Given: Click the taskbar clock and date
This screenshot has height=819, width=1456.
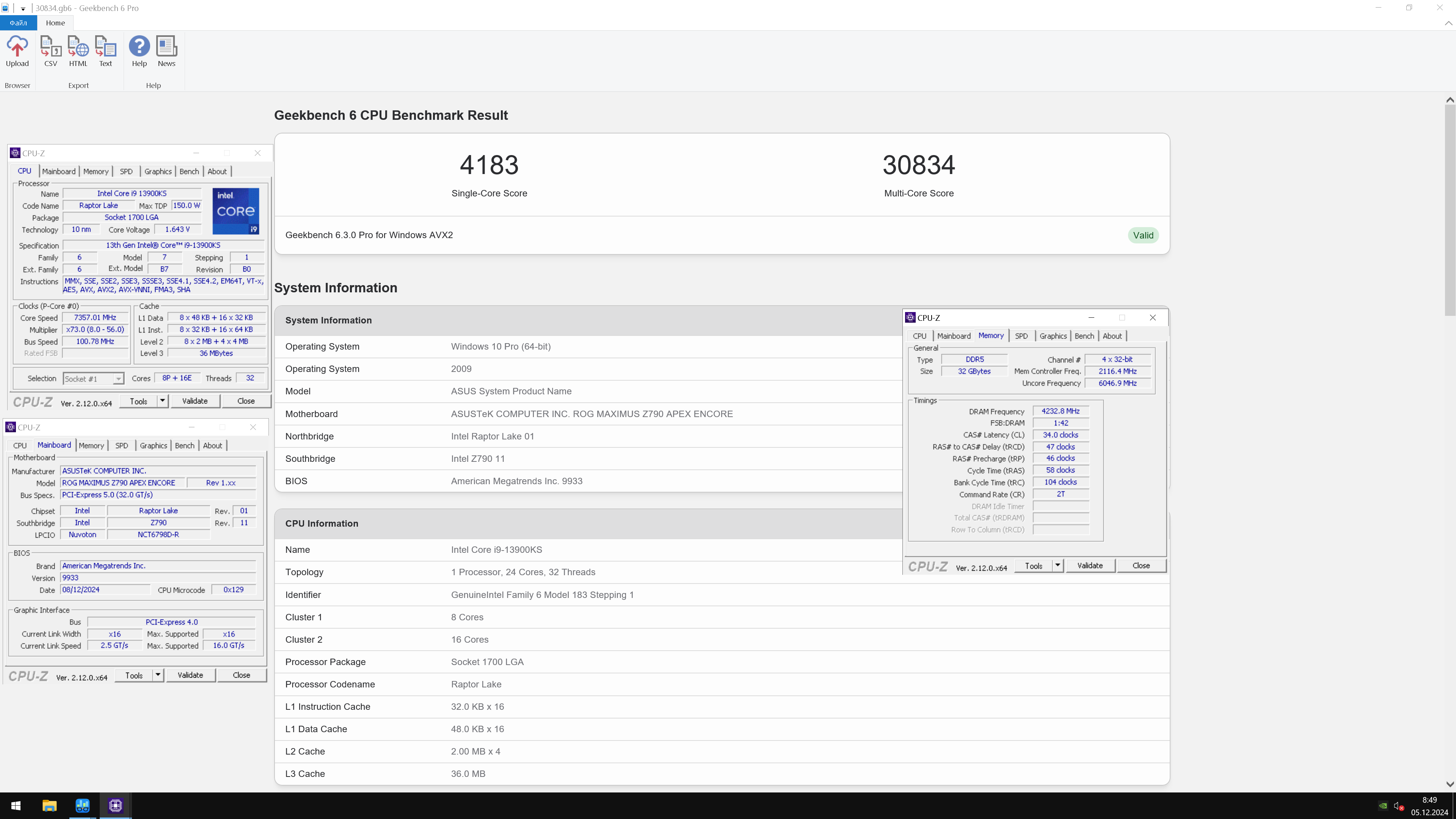Looking at the screenshot, I should pos(1429,806).
